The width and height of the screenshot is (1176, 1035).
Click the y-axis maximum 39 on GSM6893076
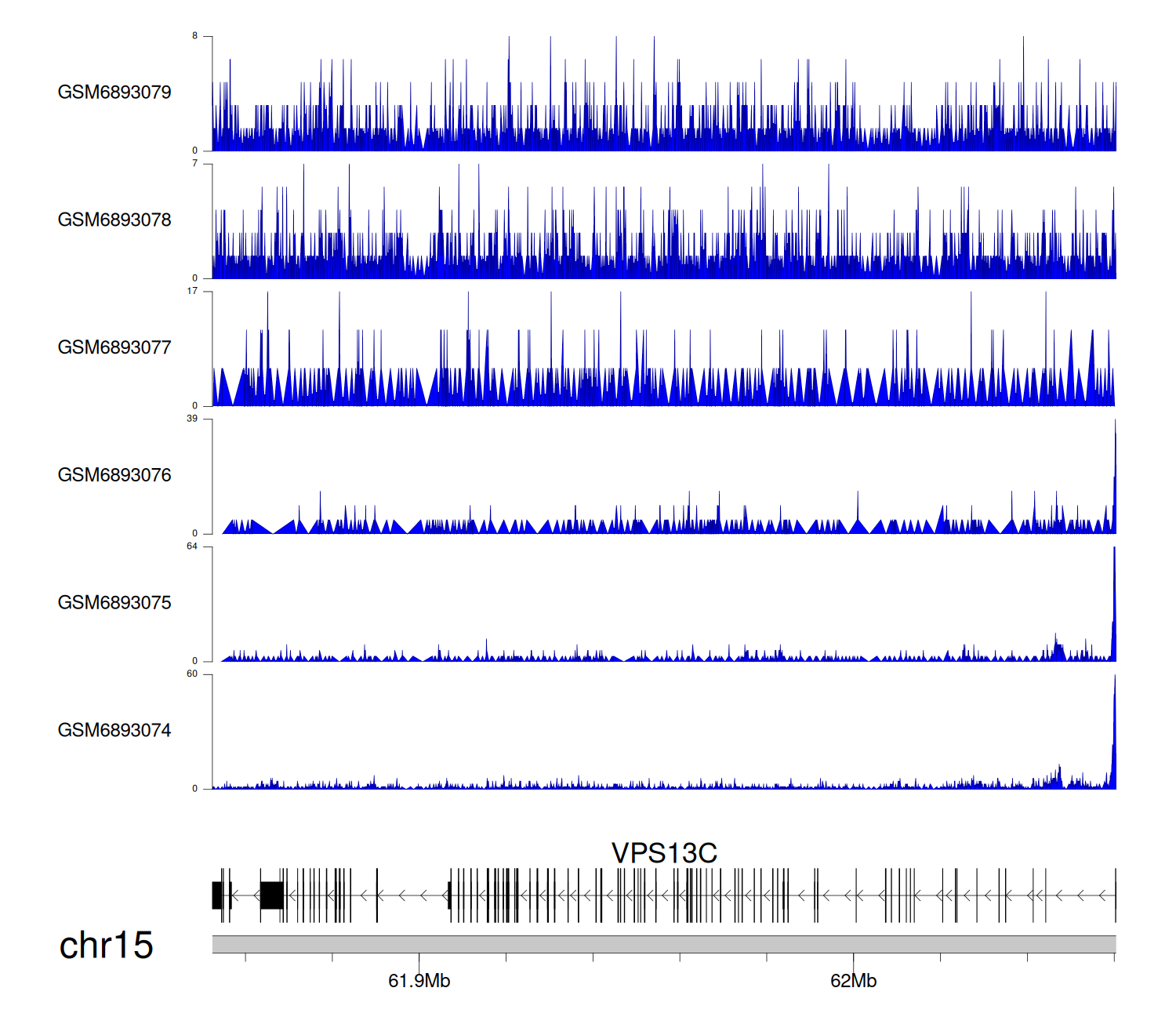192,419
